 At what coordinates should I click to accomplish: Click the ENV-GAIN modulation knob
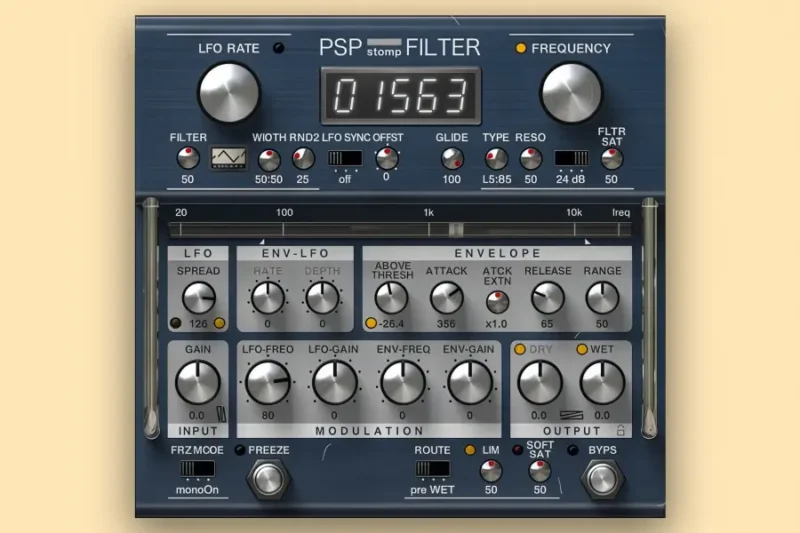click(469, 383)
